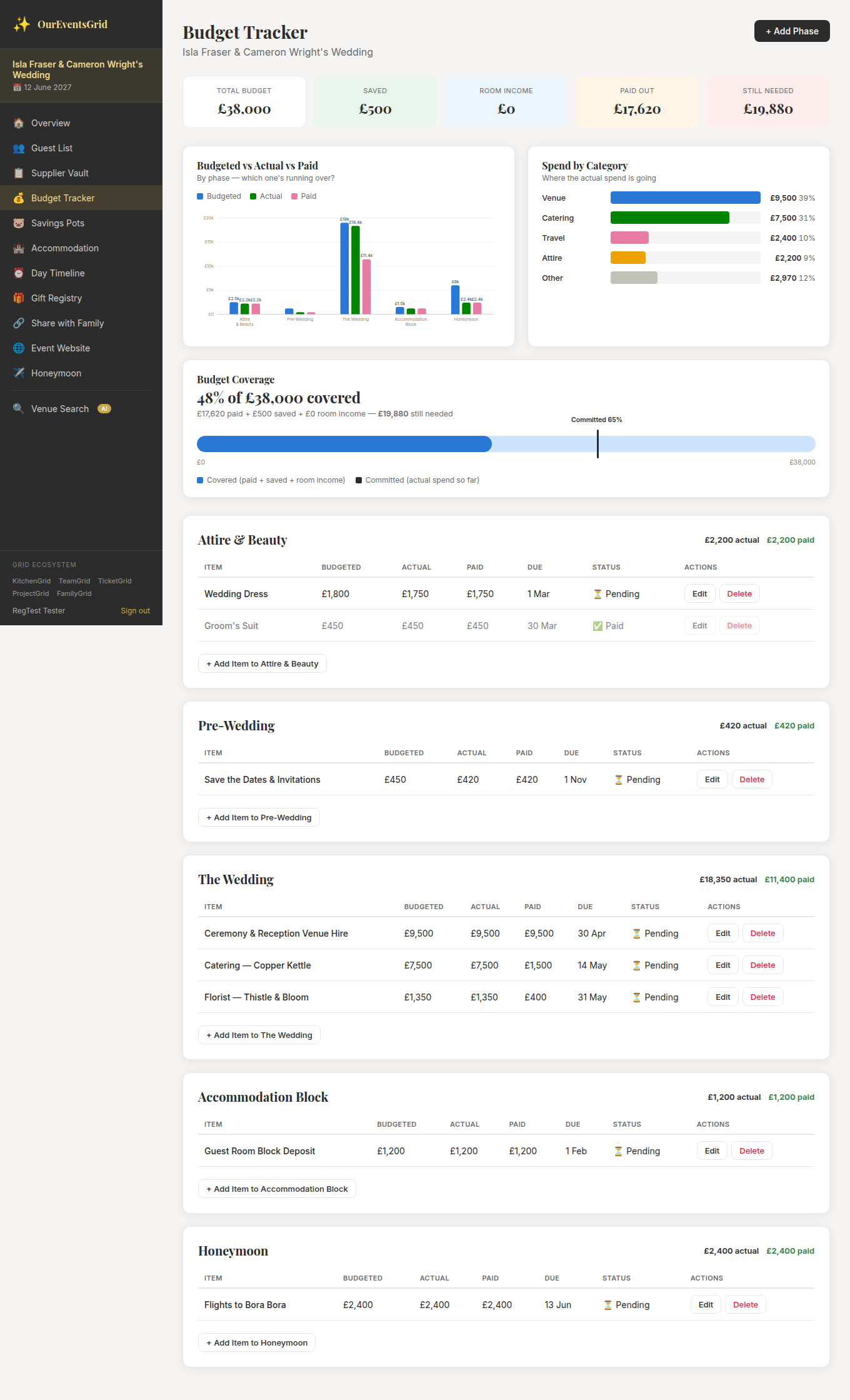The width and height of the screenshot is (850, 1400).
Task: Click the blue Budgeted legend swatch
Action: (x=200, y=196)
